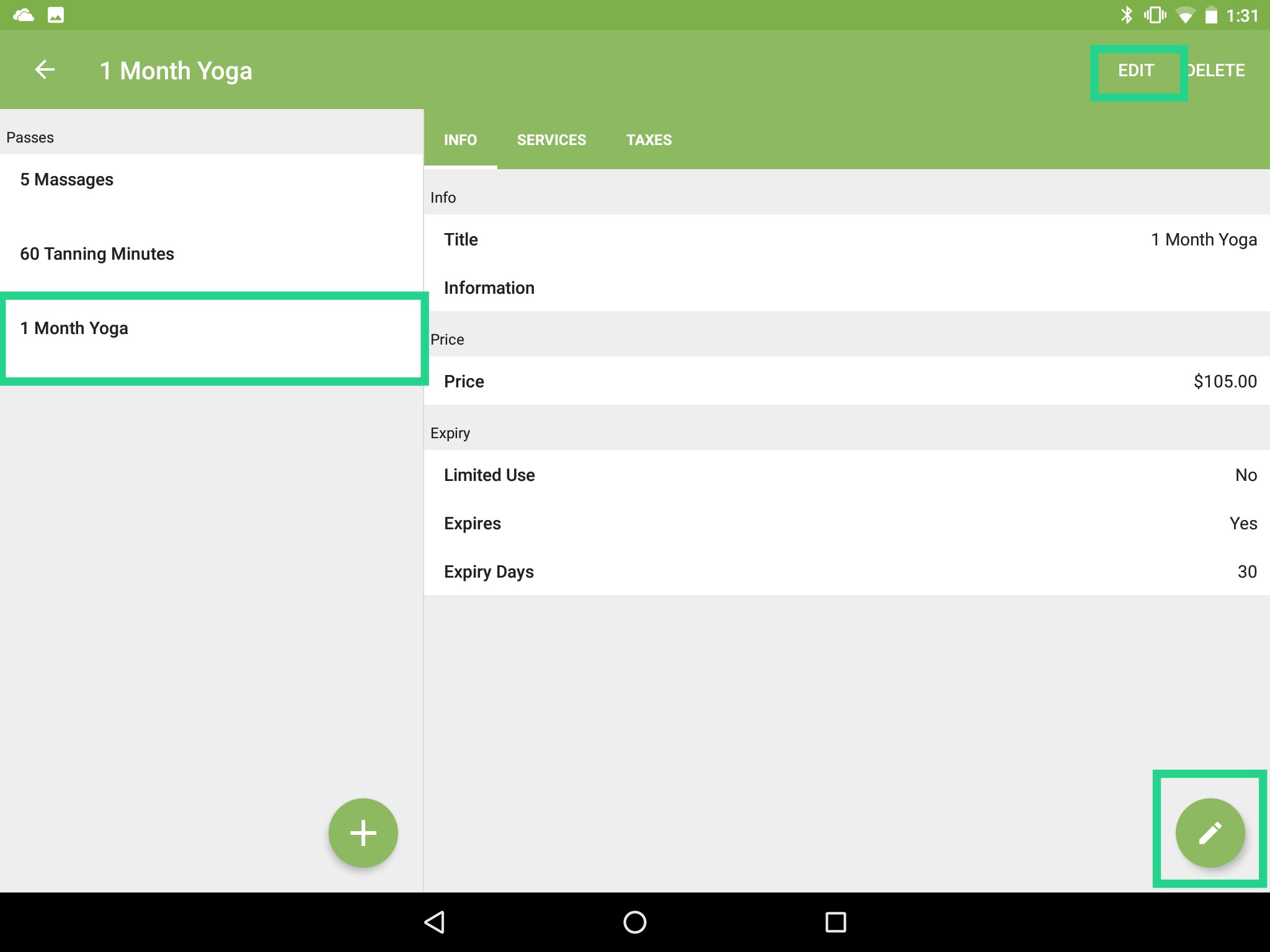Tap the Expiry Days row
Screen dimensions: 1270x952
[x=846, y=571]
